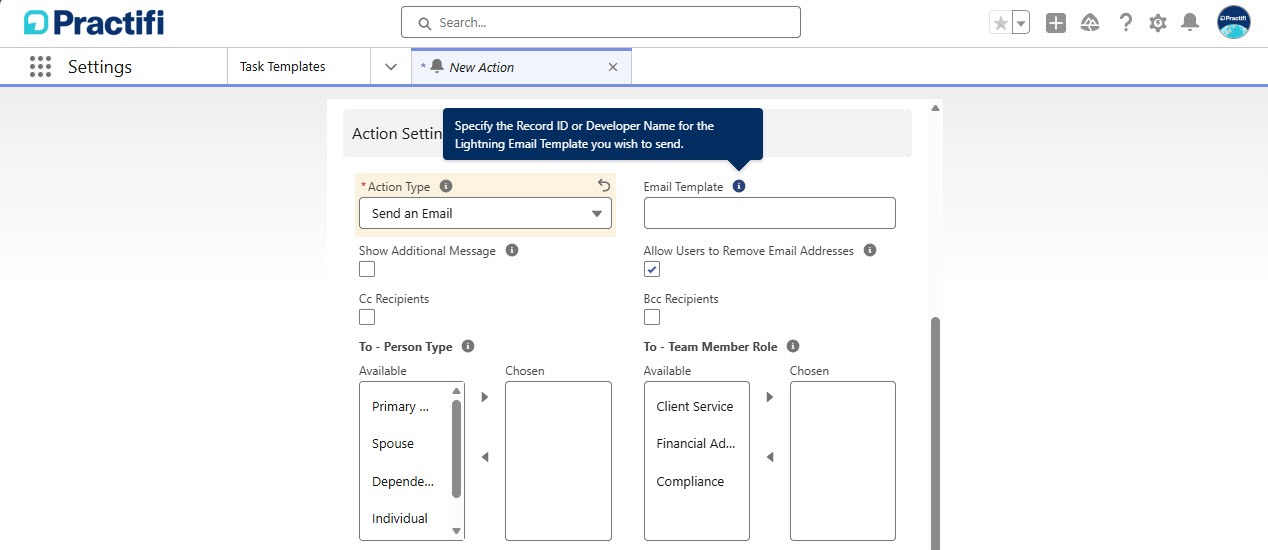Viewport: 1268px width, 550px height.
Task: Click the Team Member Role Chosen list box
Action: [843, 461]
